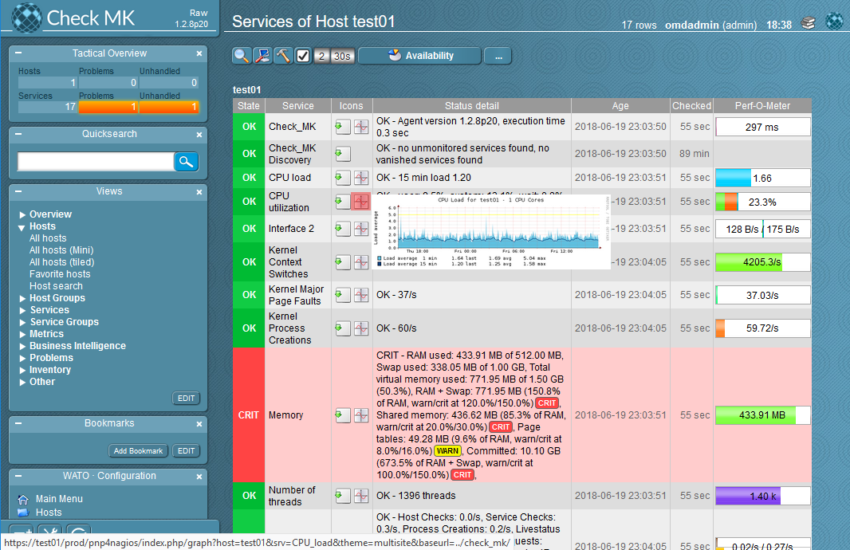
Task: Click the Memory Perf-O-Meter bar
Action: [x=762, y=415]
